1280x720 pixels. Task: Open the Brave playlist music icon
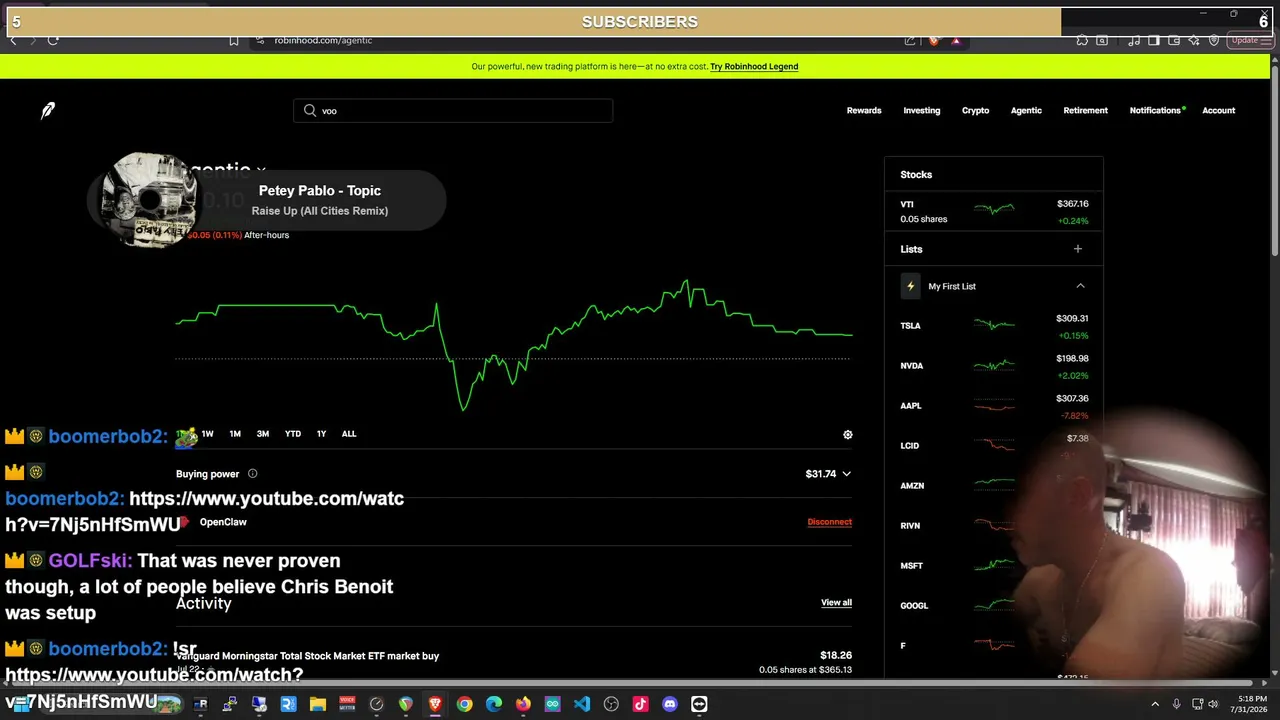point(1134,41)
